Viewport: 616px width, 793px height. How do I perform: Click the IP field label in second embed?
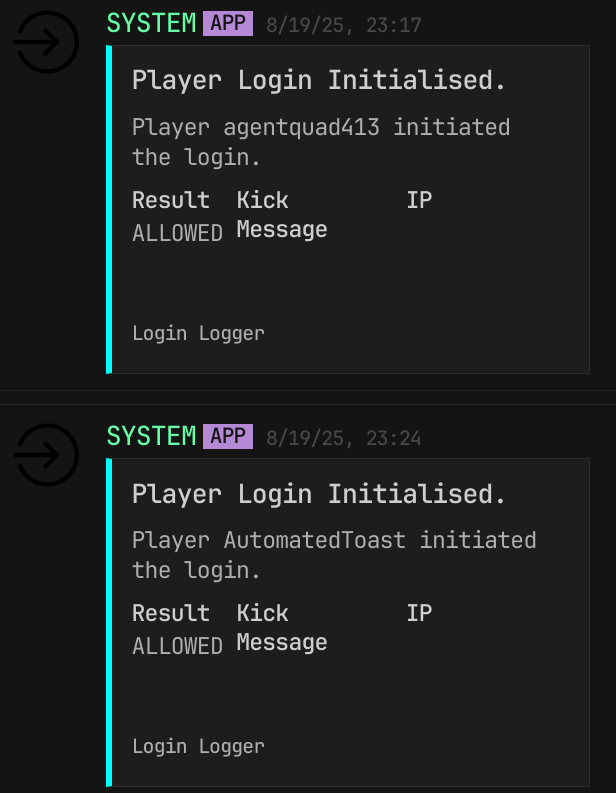coord(419,613)
